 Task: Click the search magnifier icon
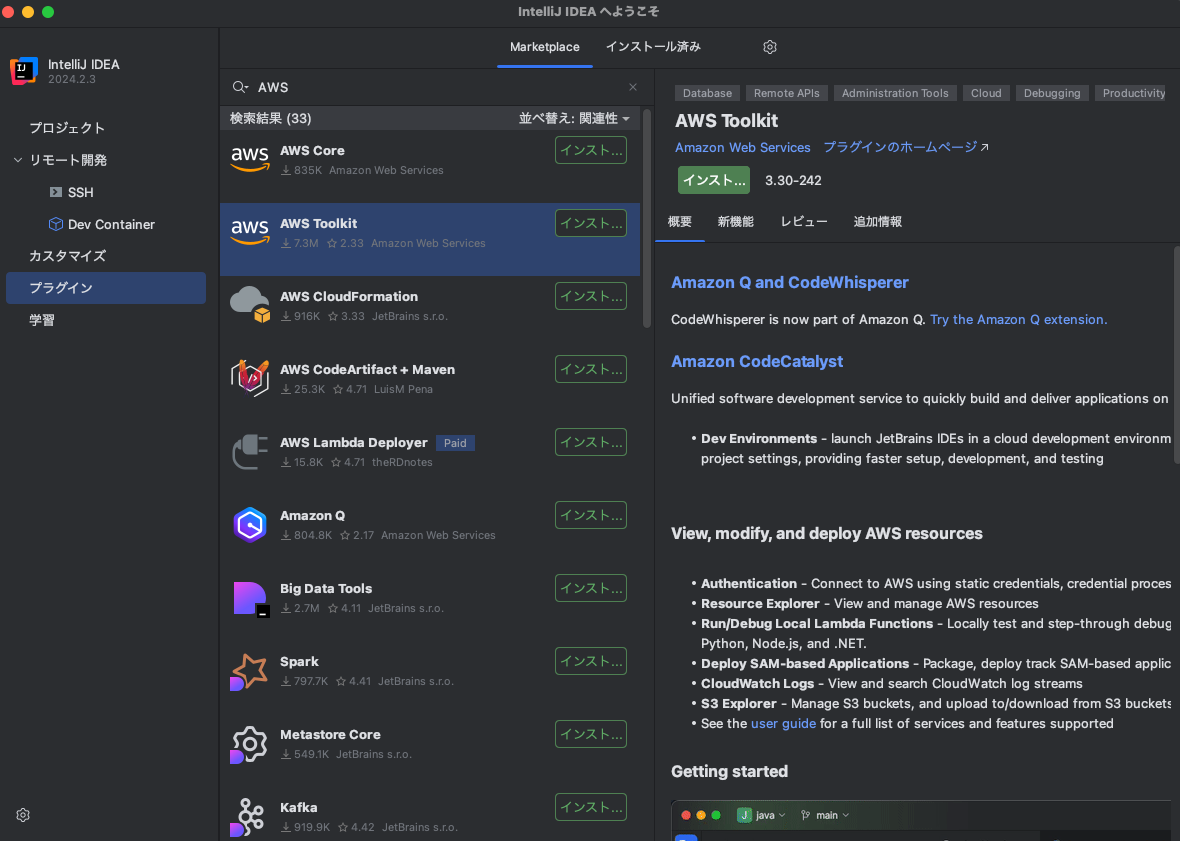240,87
